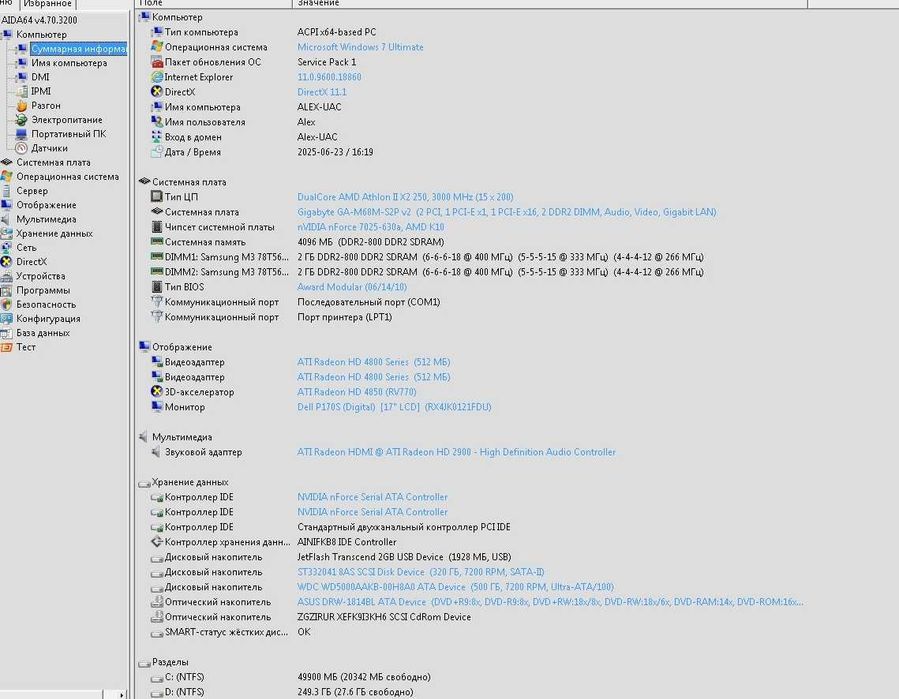
Task: Click the Программы icon in sidebar
Action: (6, 290)
